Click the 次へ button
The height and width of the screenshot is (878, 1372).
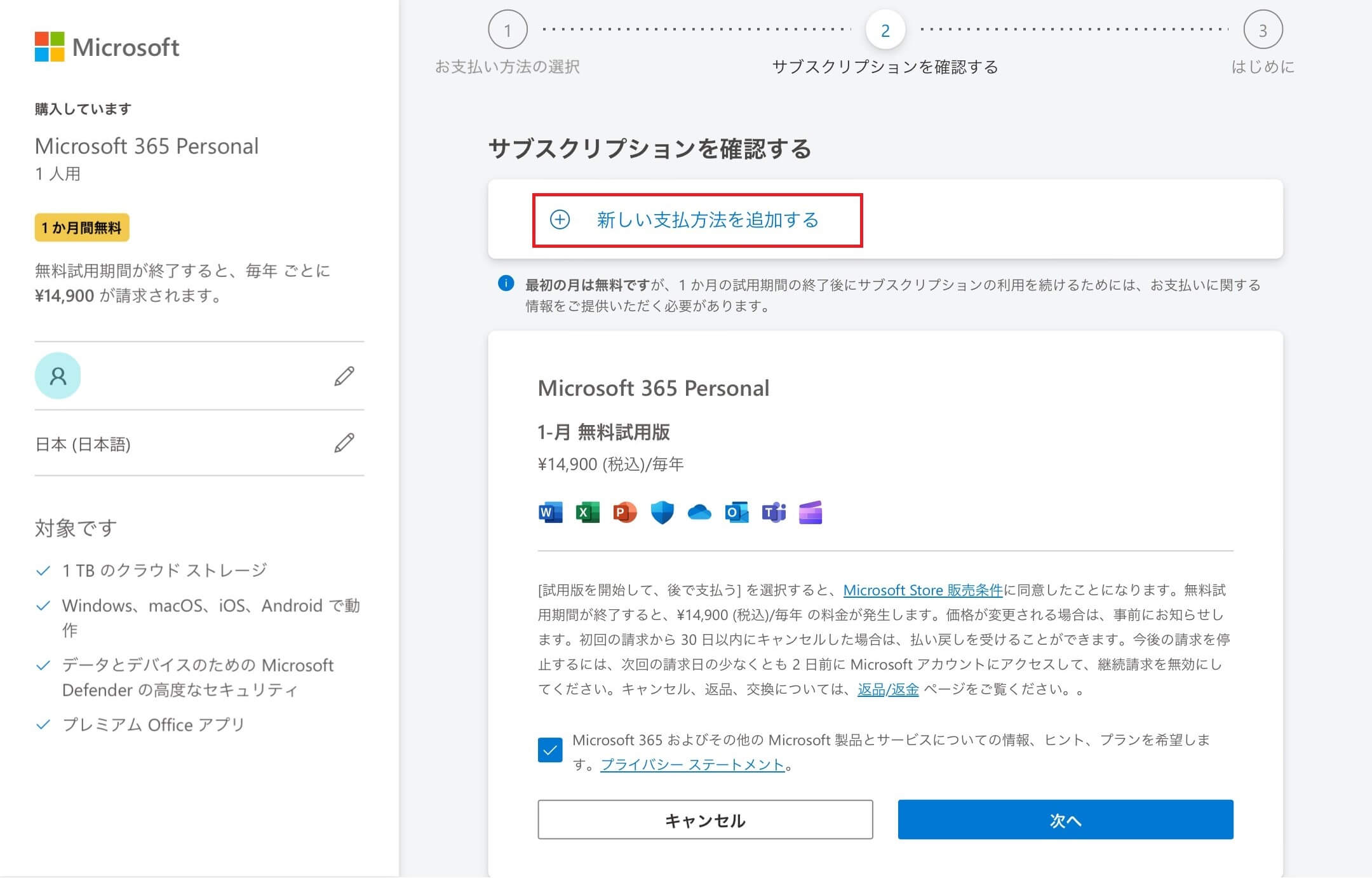(x=1065, y=820)
